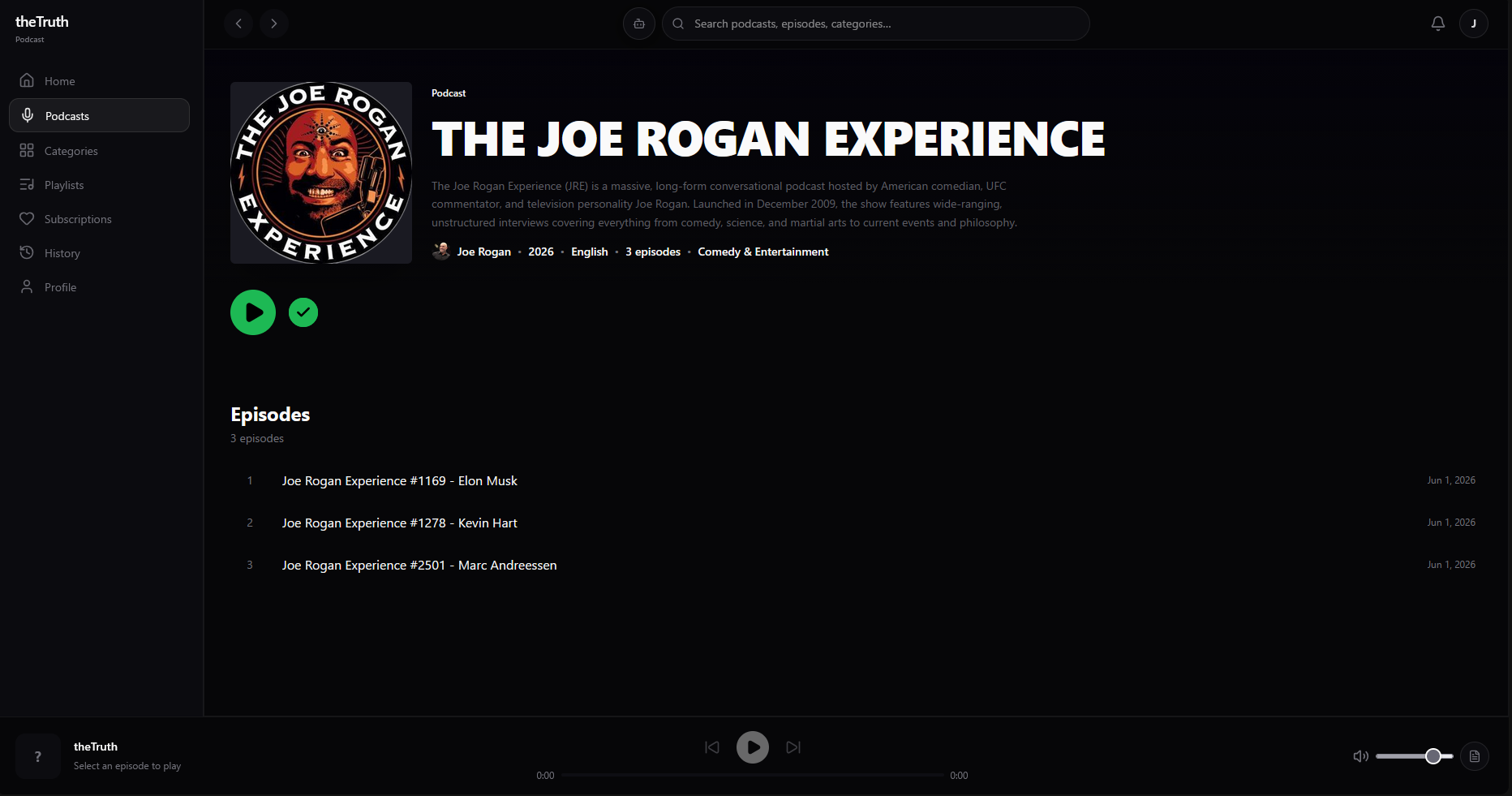This screenshot has width=1512, height=796.
Task: Click 'THE JOE ROGAN EXPERIENCE' title
Action: tap(768, 139)
